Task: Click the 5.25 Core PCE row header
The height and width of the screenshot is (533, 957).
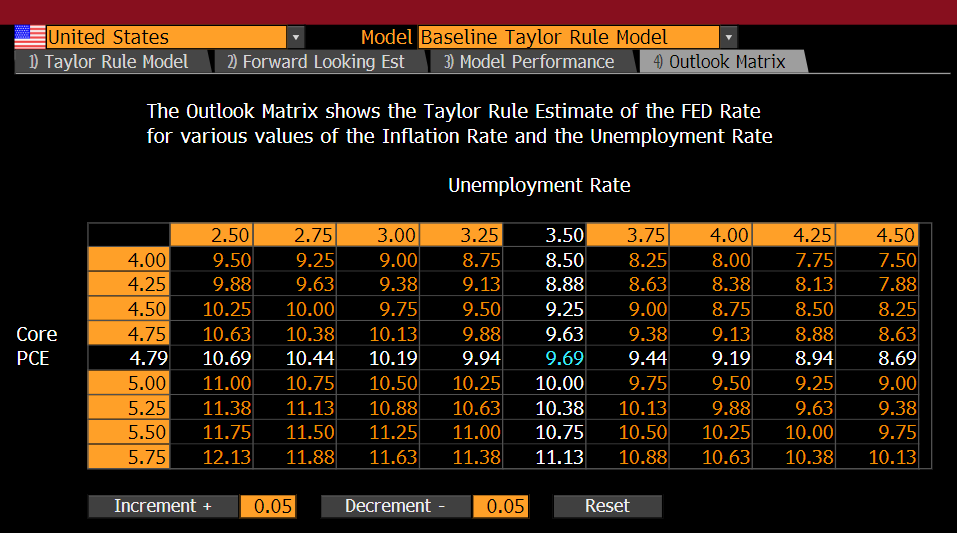Action: 129,407
